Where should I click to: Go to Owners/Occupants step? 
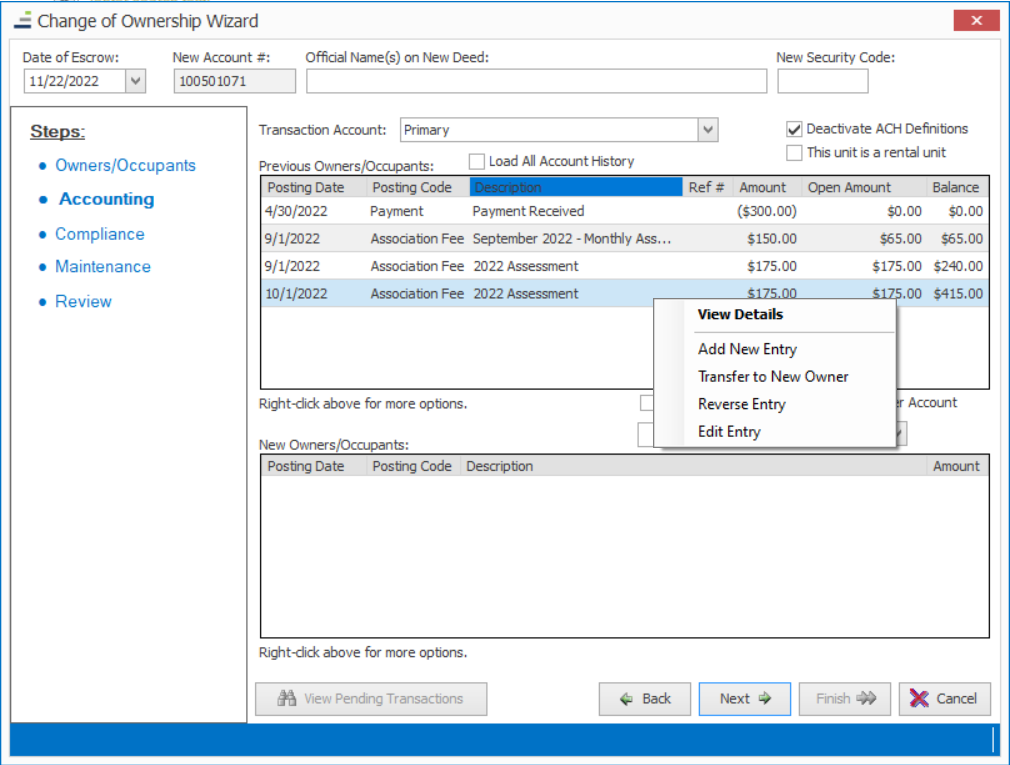click(125, 166)
